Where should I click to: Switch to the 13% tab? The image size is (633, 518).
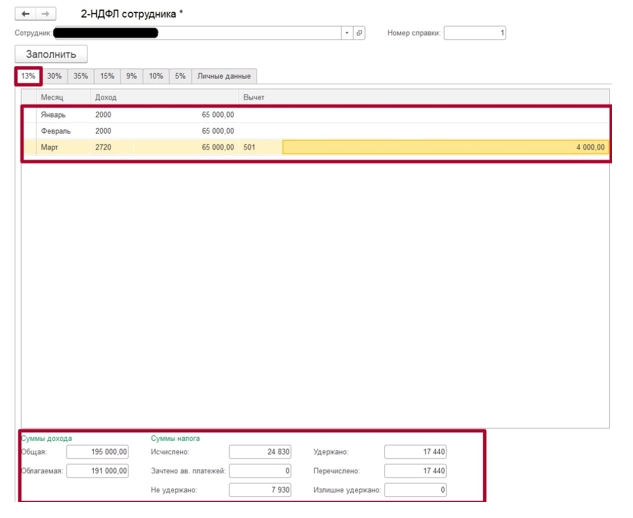tap(28, 76)
